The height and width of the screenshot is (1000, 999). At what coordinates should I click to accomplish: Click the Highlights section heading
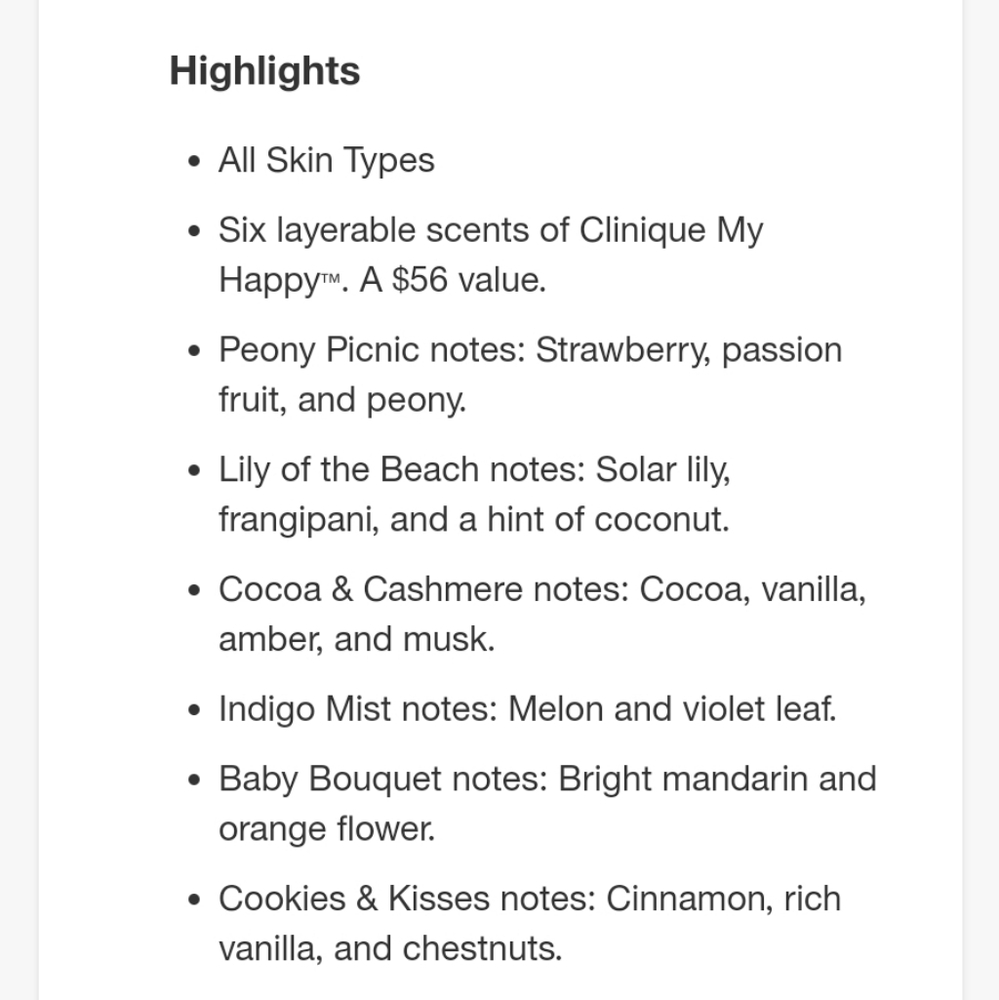265,71
